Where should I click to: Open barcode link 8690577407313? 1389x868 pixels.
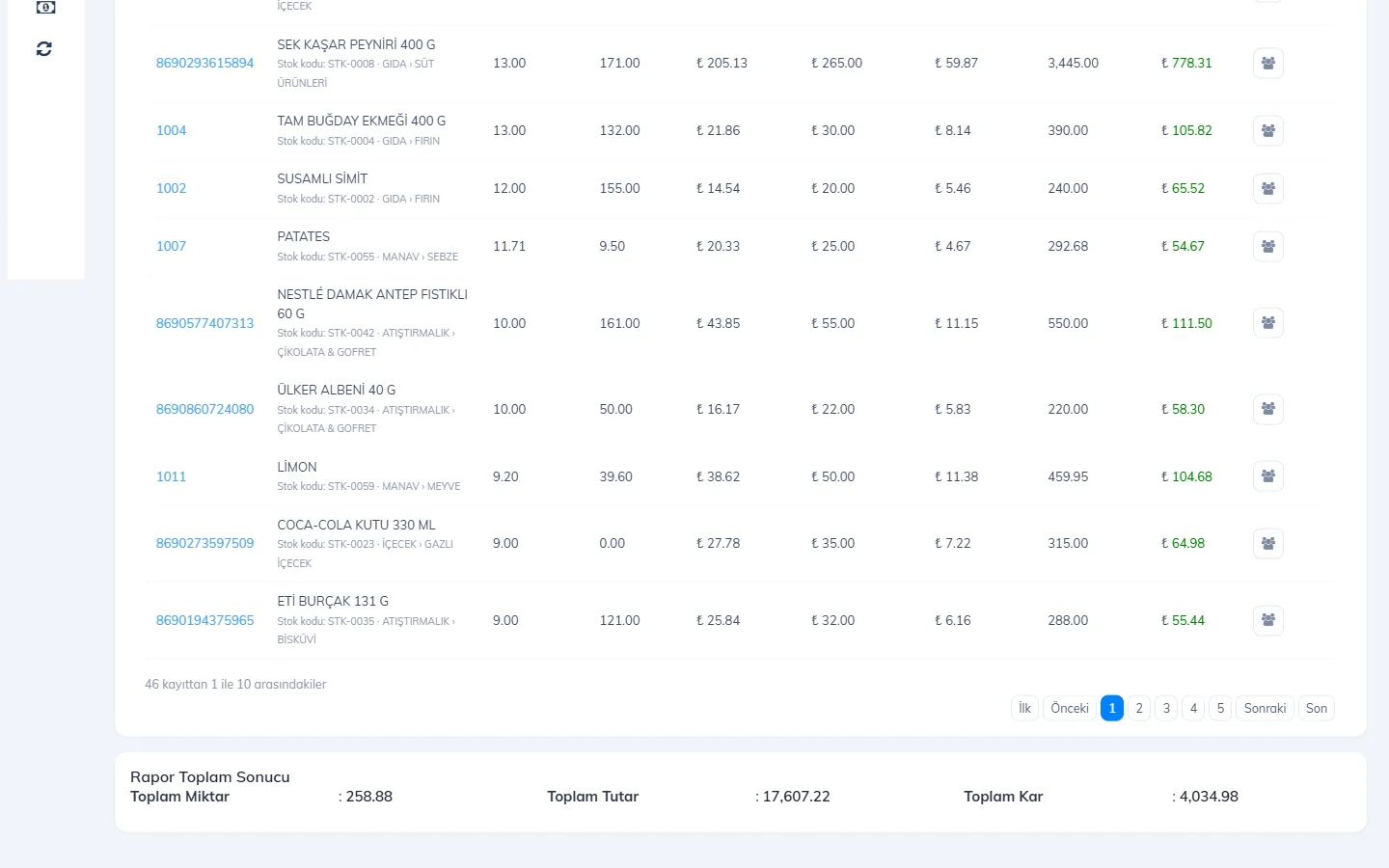click(x=204, y=323)
